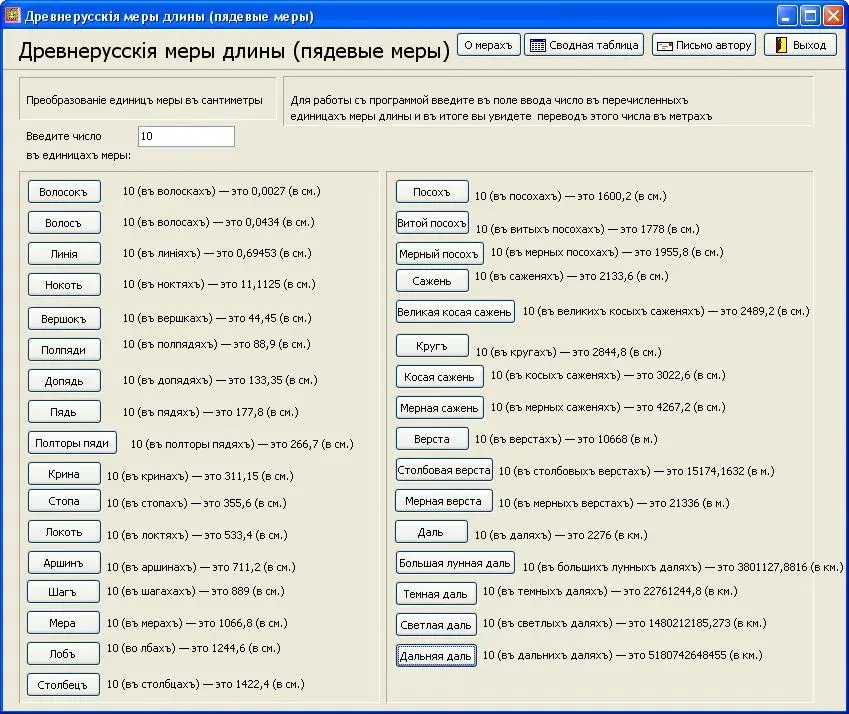Click the Стопа button
Viewport: 849px width, 714px height.
coord(64,501)
